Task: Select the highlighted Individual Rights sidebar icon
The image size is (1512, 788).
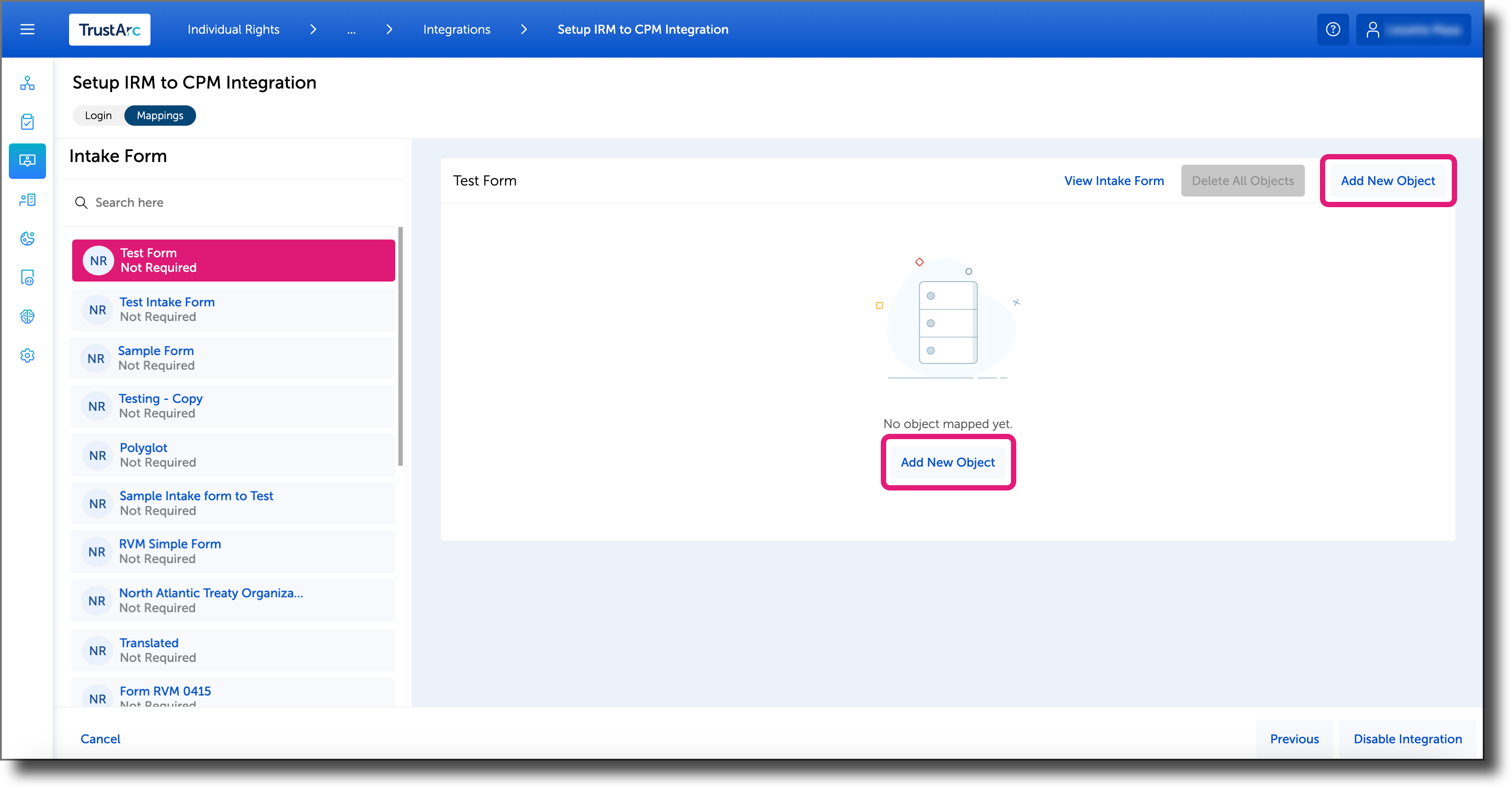Action: click(x=27, y=161)
